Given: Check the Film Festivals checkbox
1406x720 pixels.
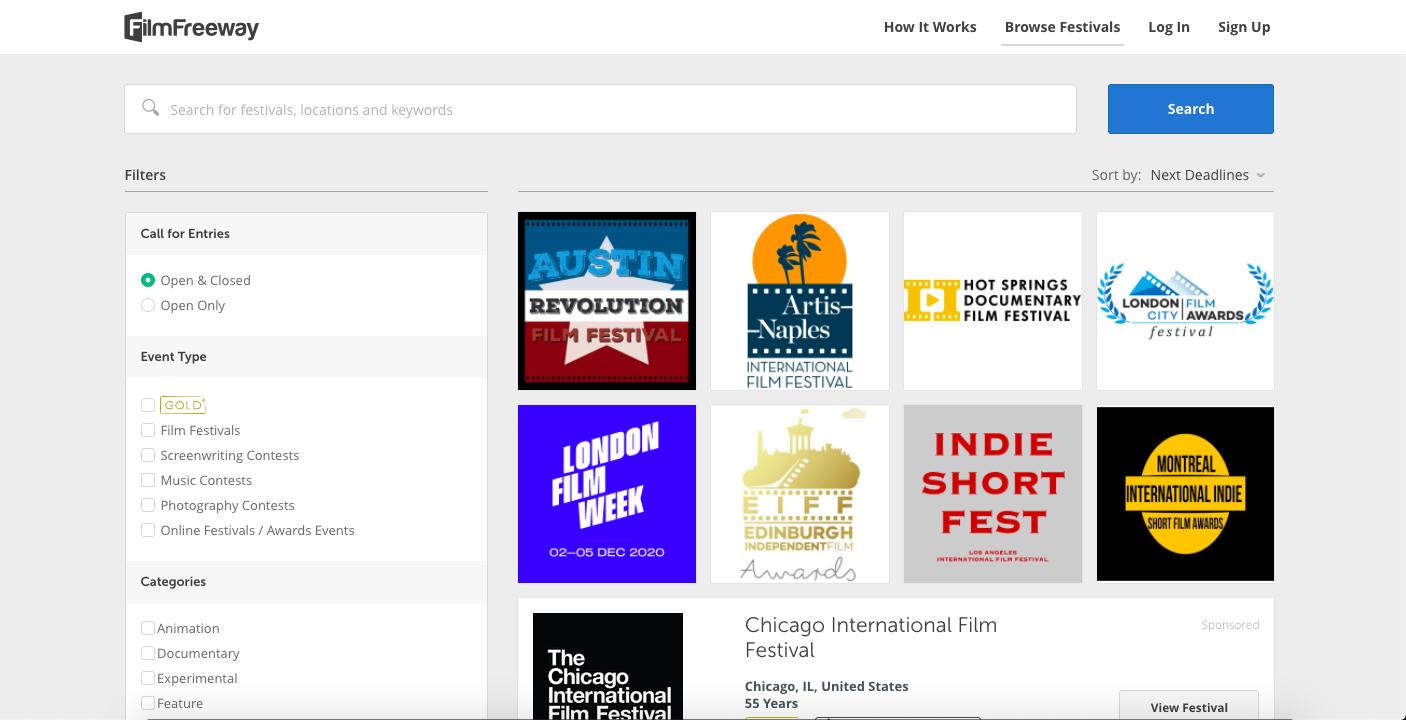Looking at the screenshot, I should 148,430.
